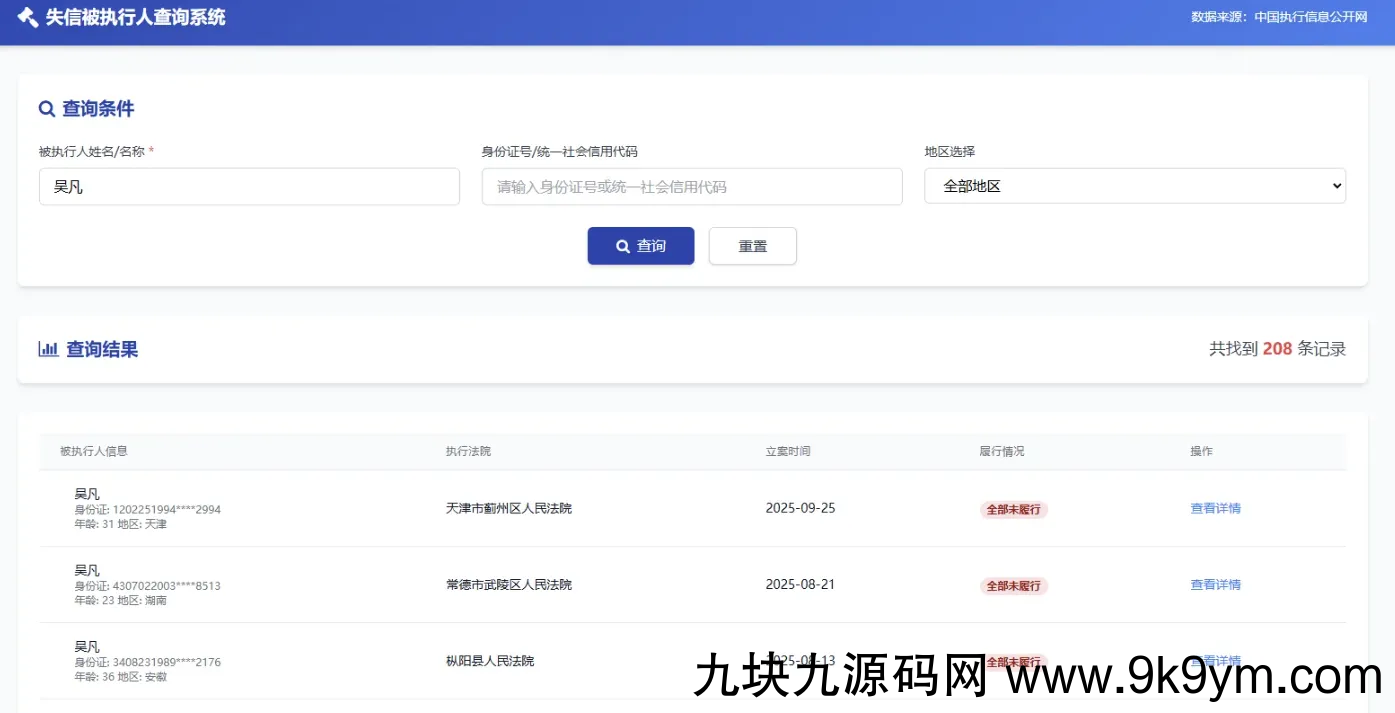Focus the 被执行人姓名 field containing 吴凡
Viewport: 1395px width, 713px height.
point(249,187)
